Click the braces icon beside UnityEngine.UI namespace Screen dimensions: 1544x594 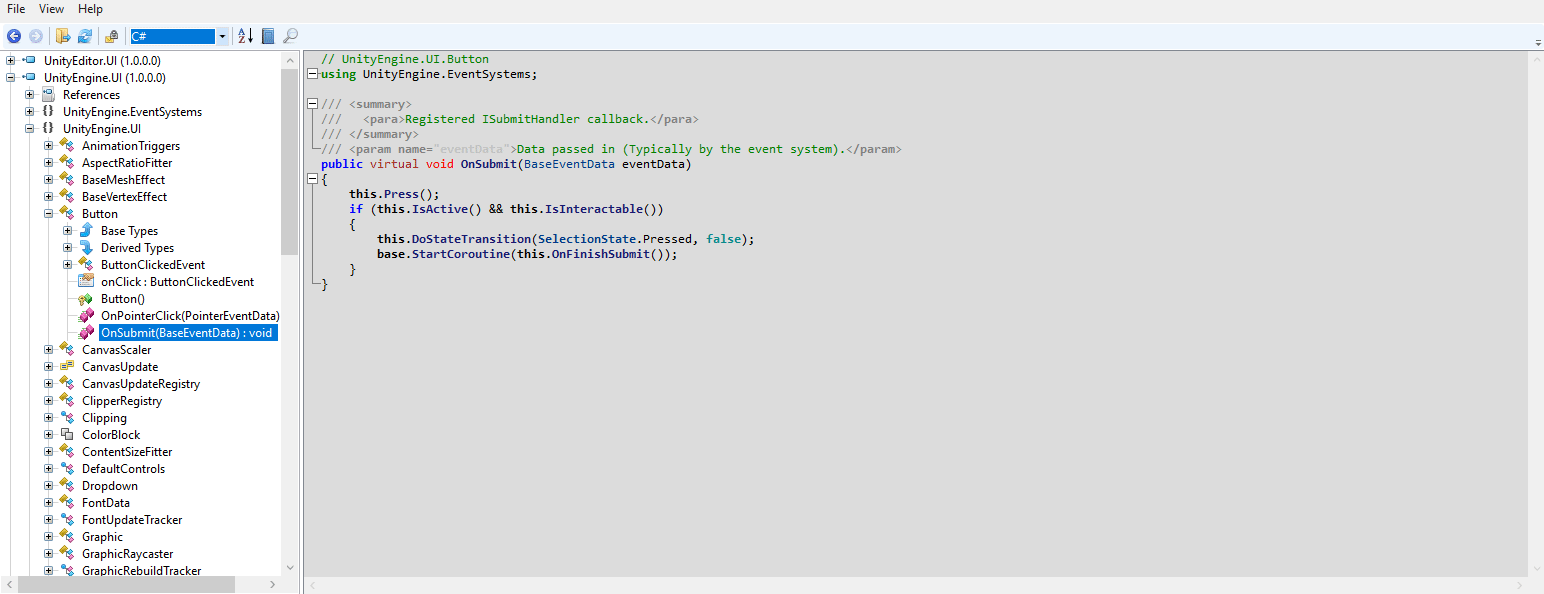coord(48,129)
